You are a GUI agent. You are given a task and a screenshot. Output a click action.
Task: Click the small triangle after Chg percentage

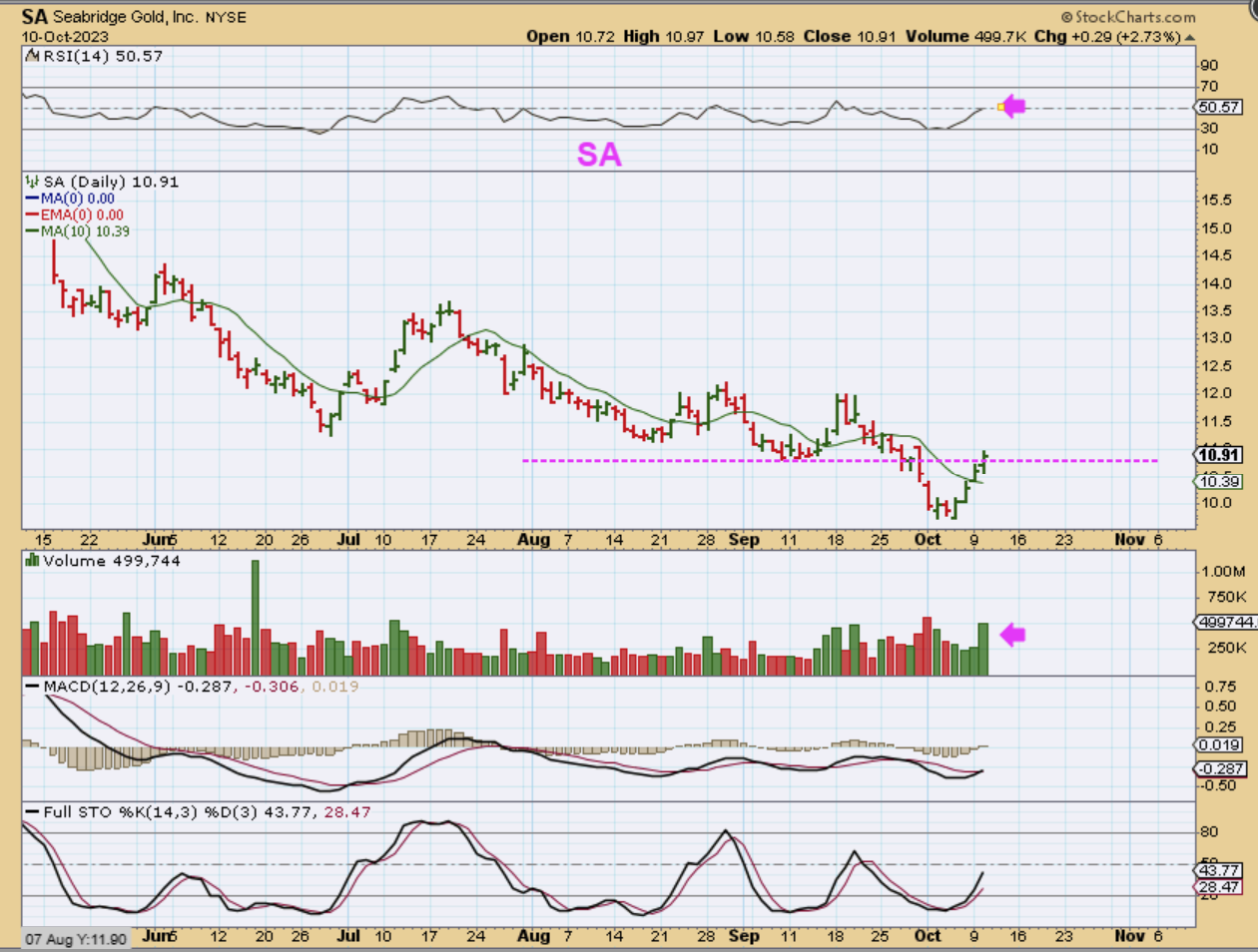pyautogui.click(x=1189, y=37)
